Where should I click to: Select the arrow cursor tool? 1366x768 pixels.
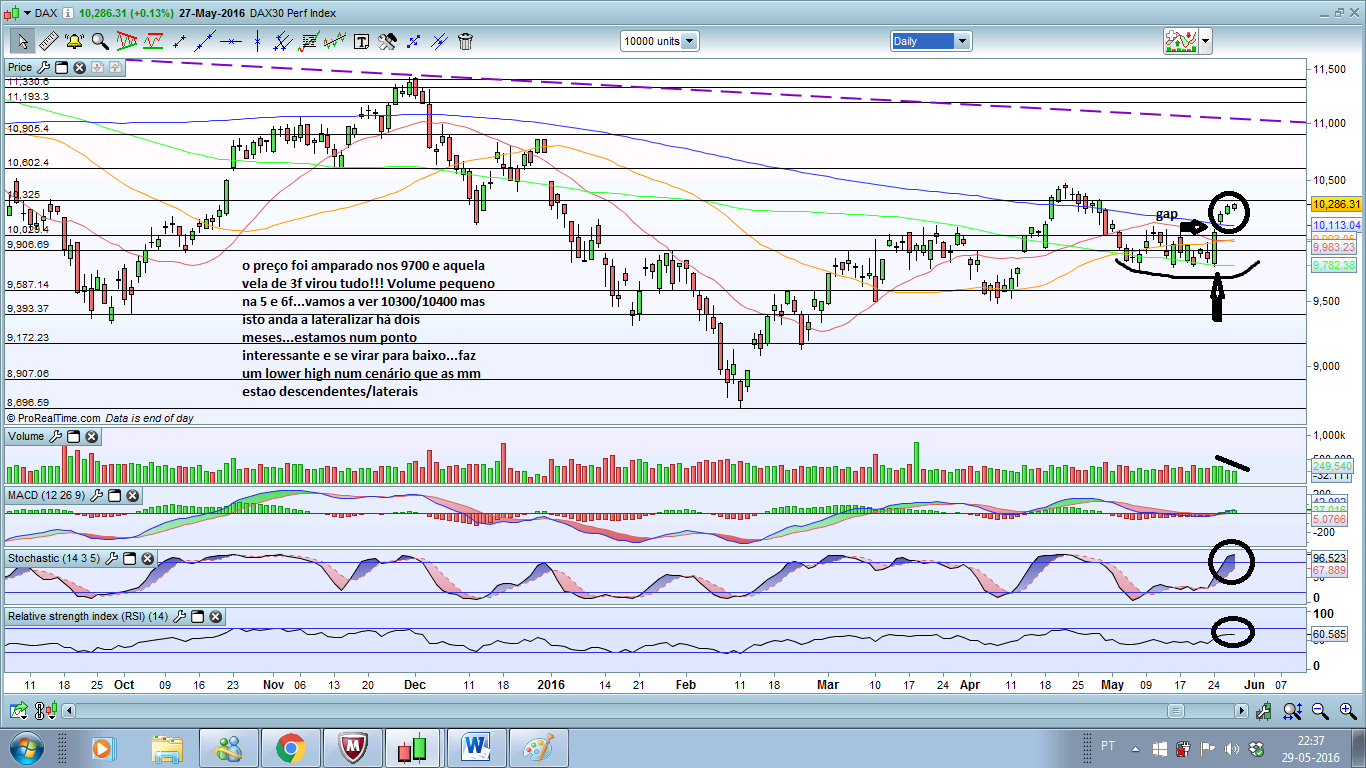22,41
